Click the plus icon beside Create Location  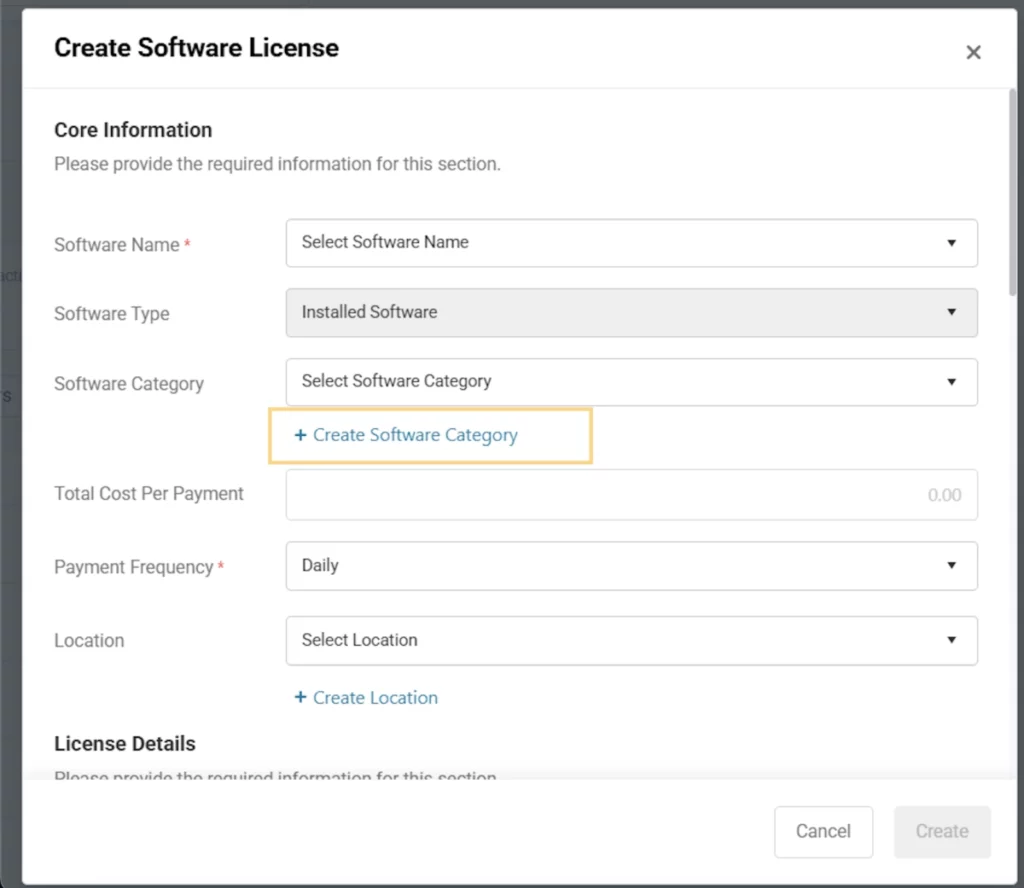[x=300, y=698]
